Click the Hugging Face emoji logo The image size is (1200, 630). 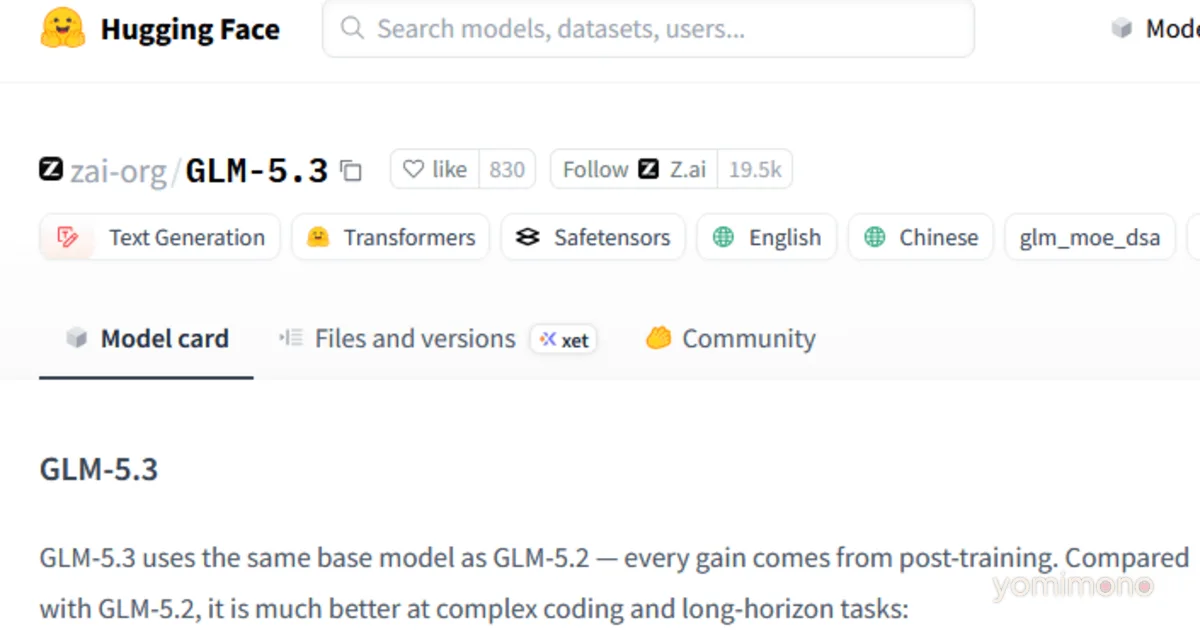pos(63,29)
